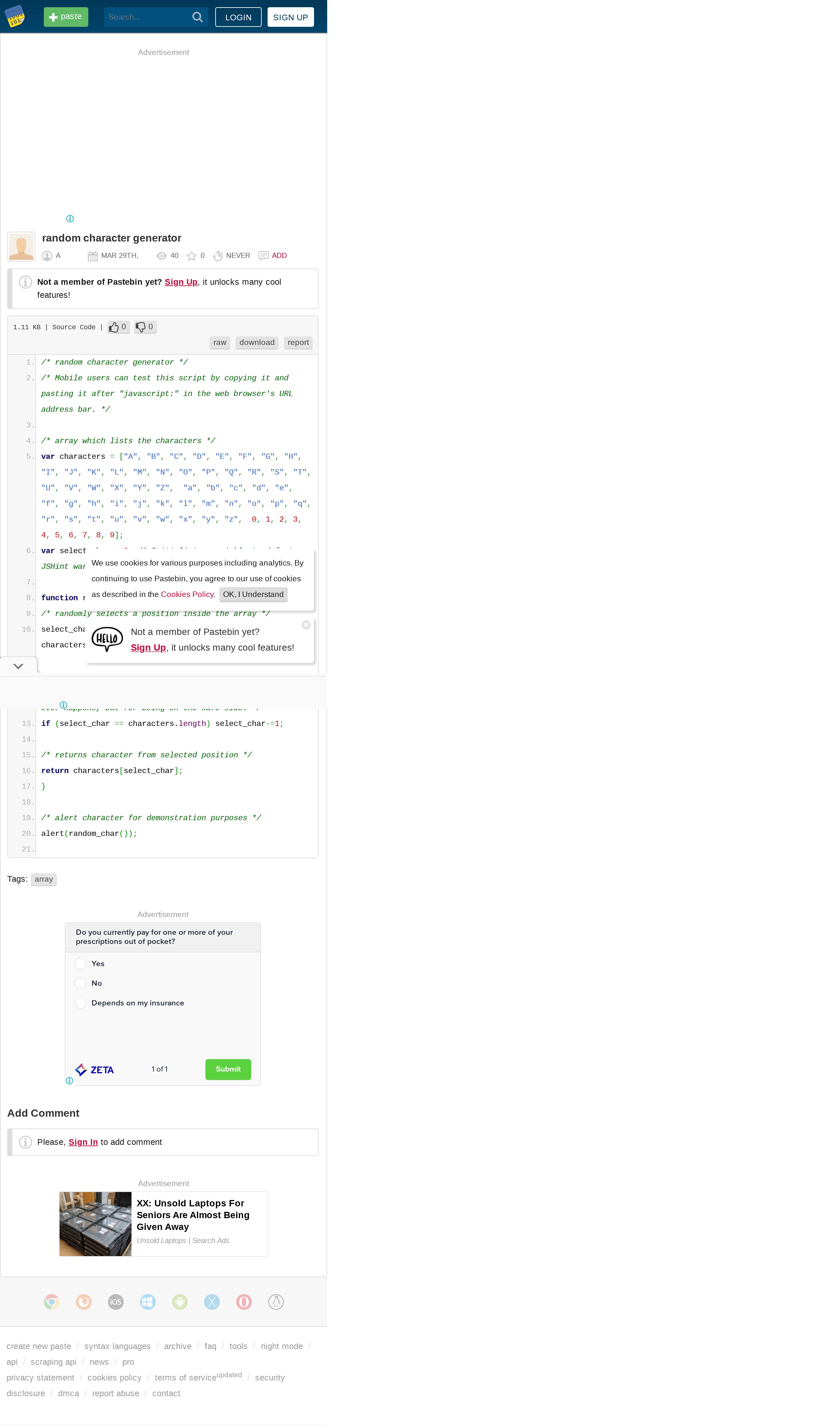Click the thumbs up like icon
840x1425 pixels.
tap(114, 327)
